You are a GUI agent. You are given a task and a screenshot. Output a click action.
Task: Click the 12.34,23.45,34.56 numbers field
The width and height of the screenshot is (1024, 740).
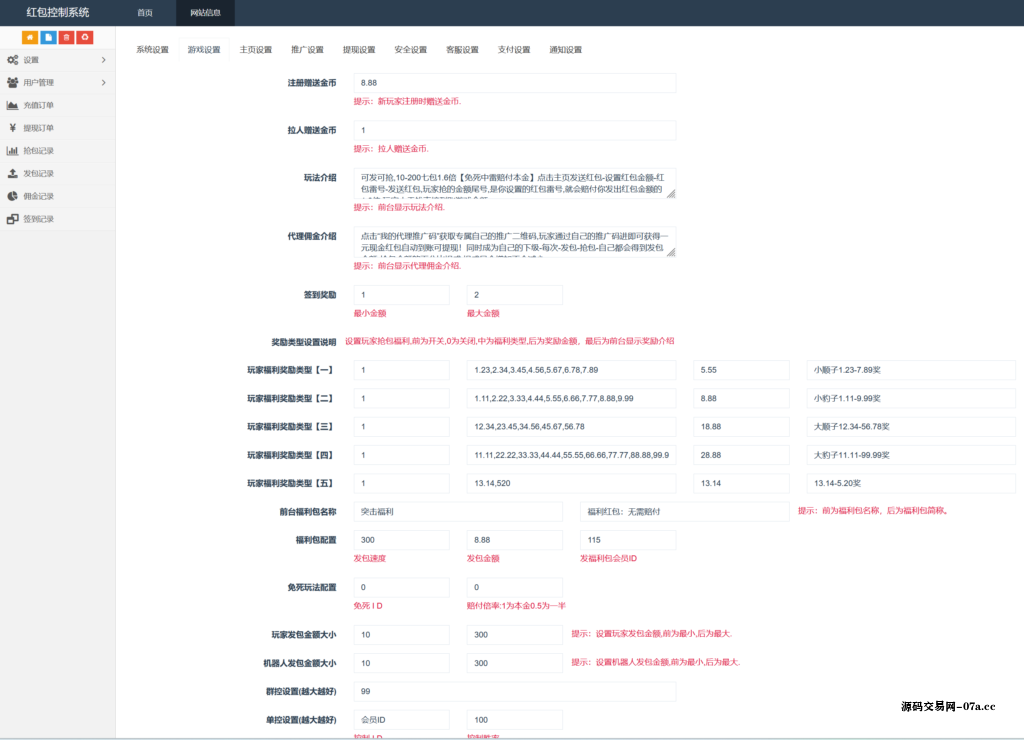coord(571,426)
